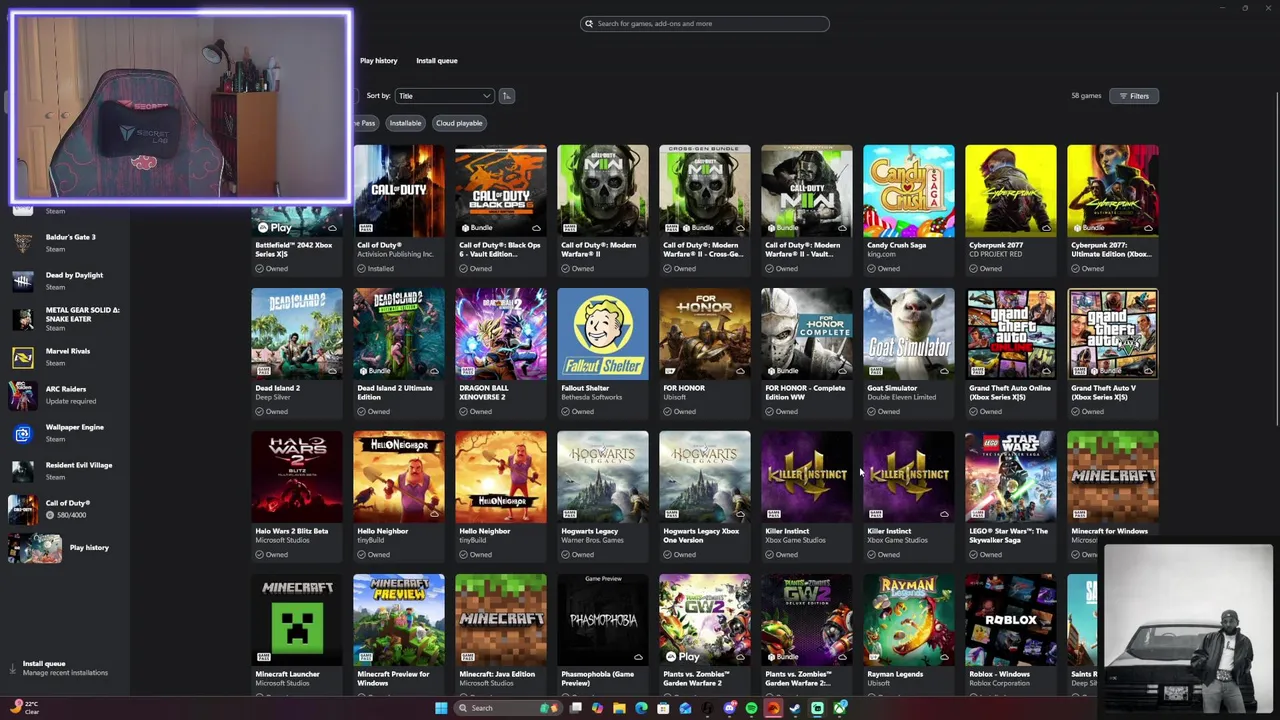Screen dimensions: 1280x720
Task: Click cloud icon on Goat Simulator tile
Action: 944,371
